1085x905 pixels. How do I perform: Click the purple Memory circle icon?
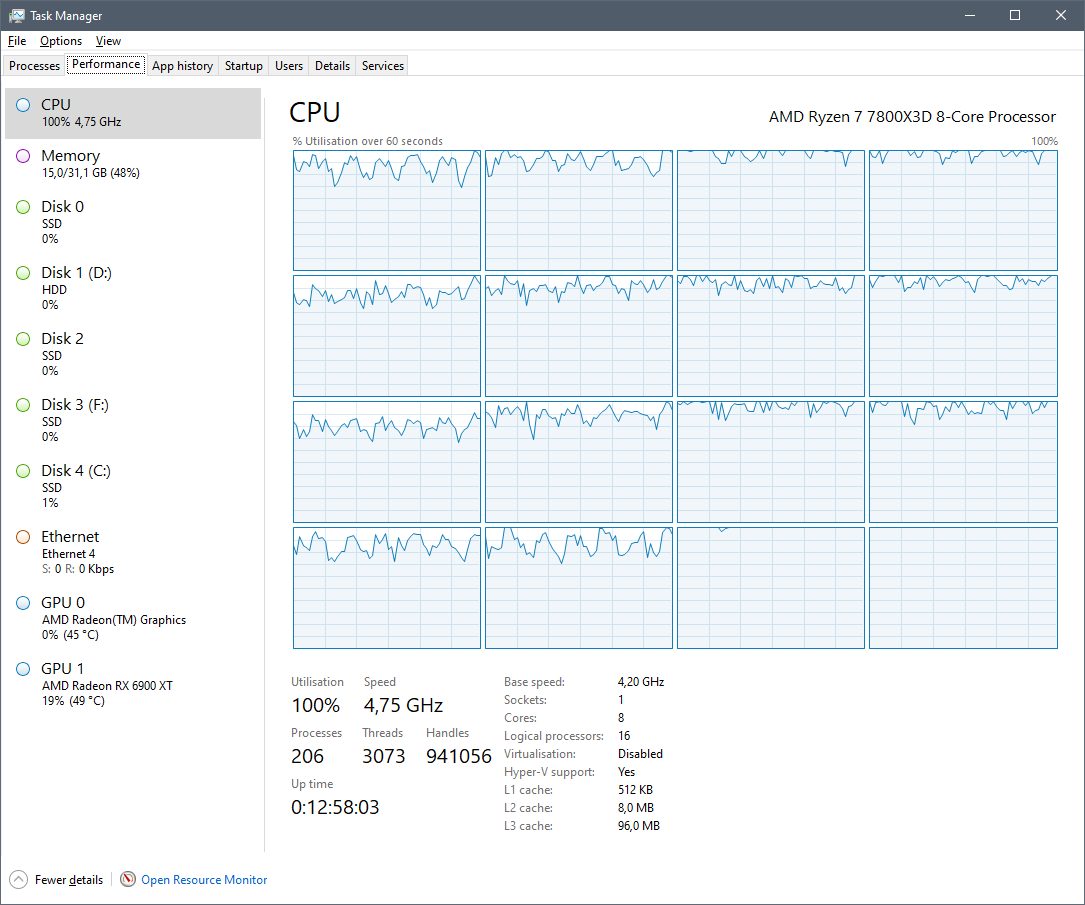click(23, 156)
